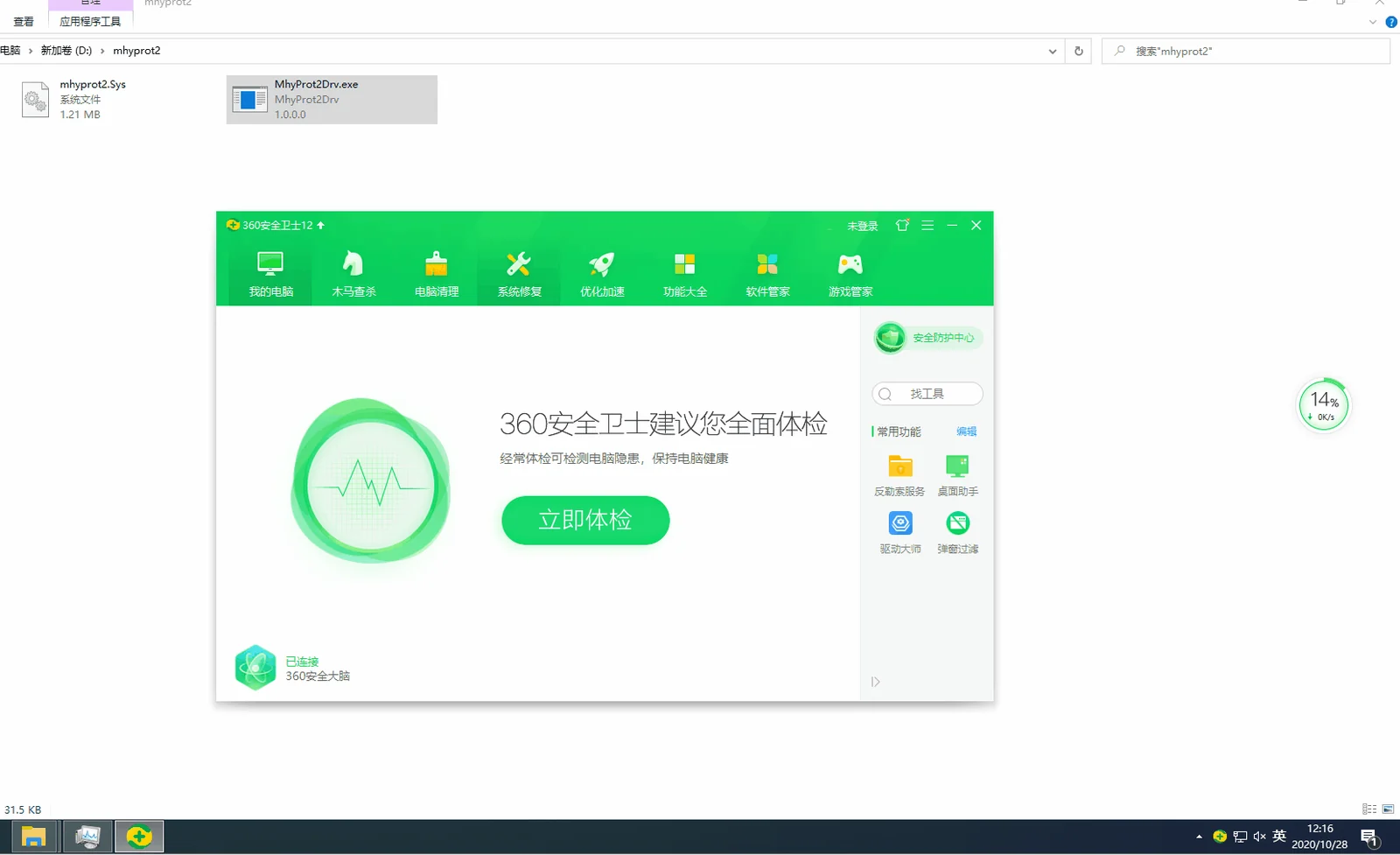Launch 驱动大师 tool
Viewport: 1400px width, 855px height.
(x=900, y=533)
